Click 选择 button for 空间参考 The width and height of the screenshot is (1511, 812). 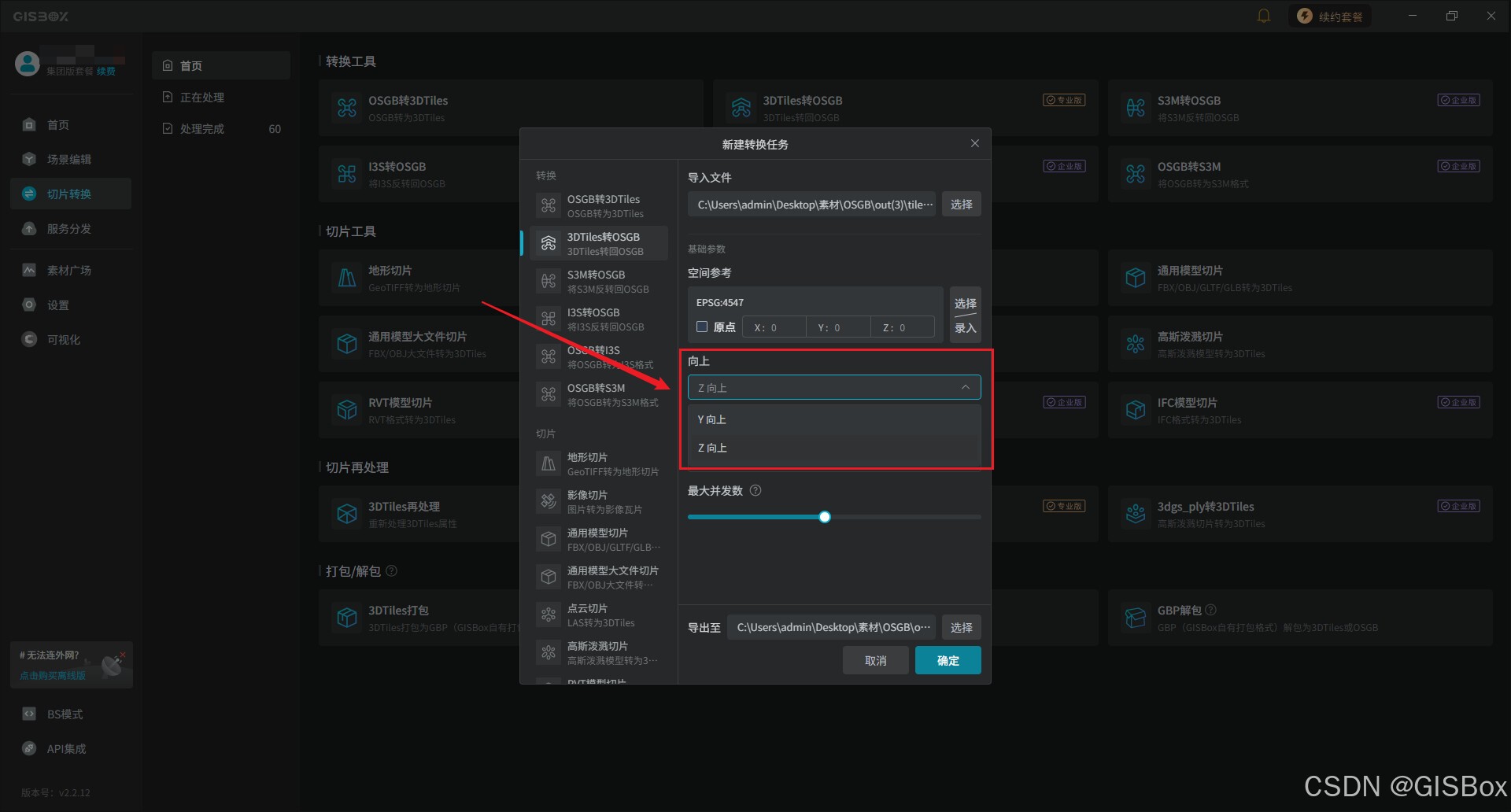[x=966, y=303]
